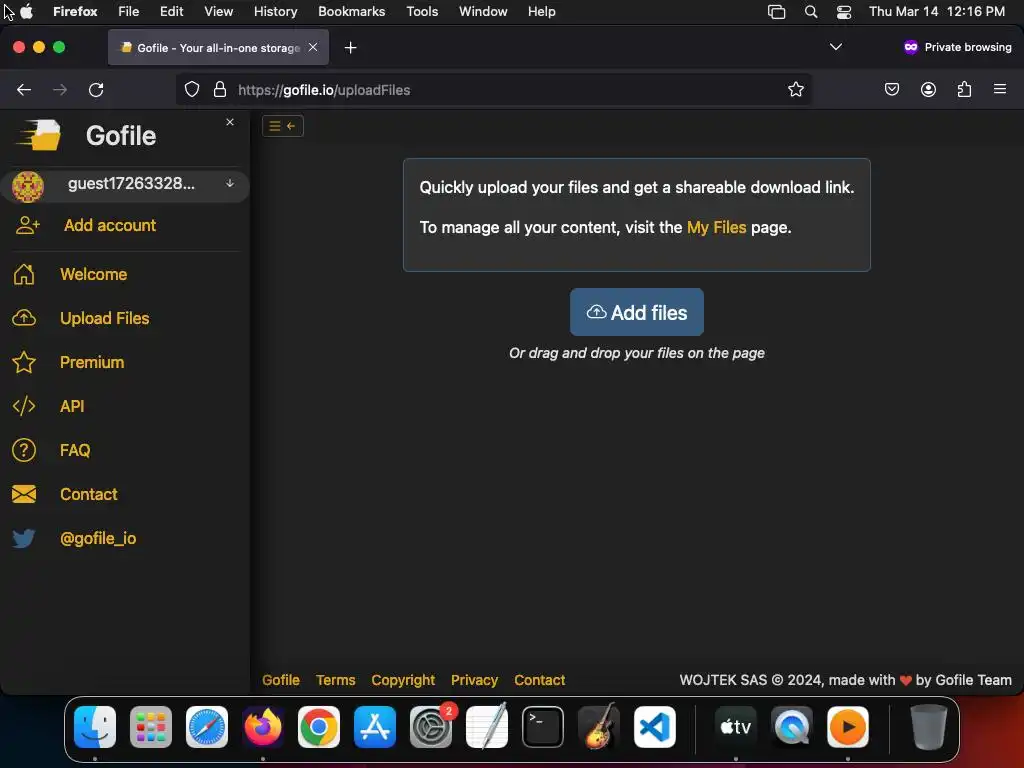This screenshot has height=768, width=1024.
Task: Click the Add files button
Action: [x=637, y=312]
